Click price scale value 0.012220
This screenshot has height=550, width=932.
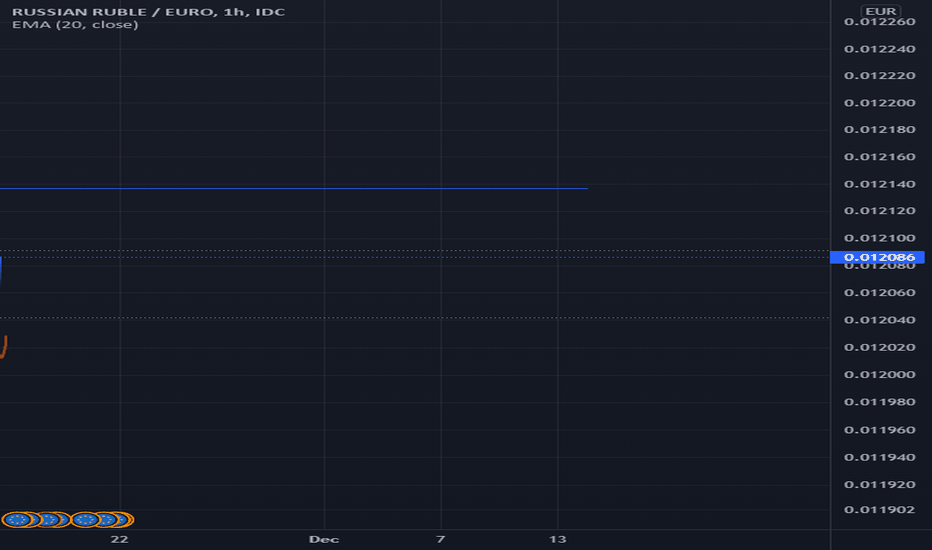(880, 76)
